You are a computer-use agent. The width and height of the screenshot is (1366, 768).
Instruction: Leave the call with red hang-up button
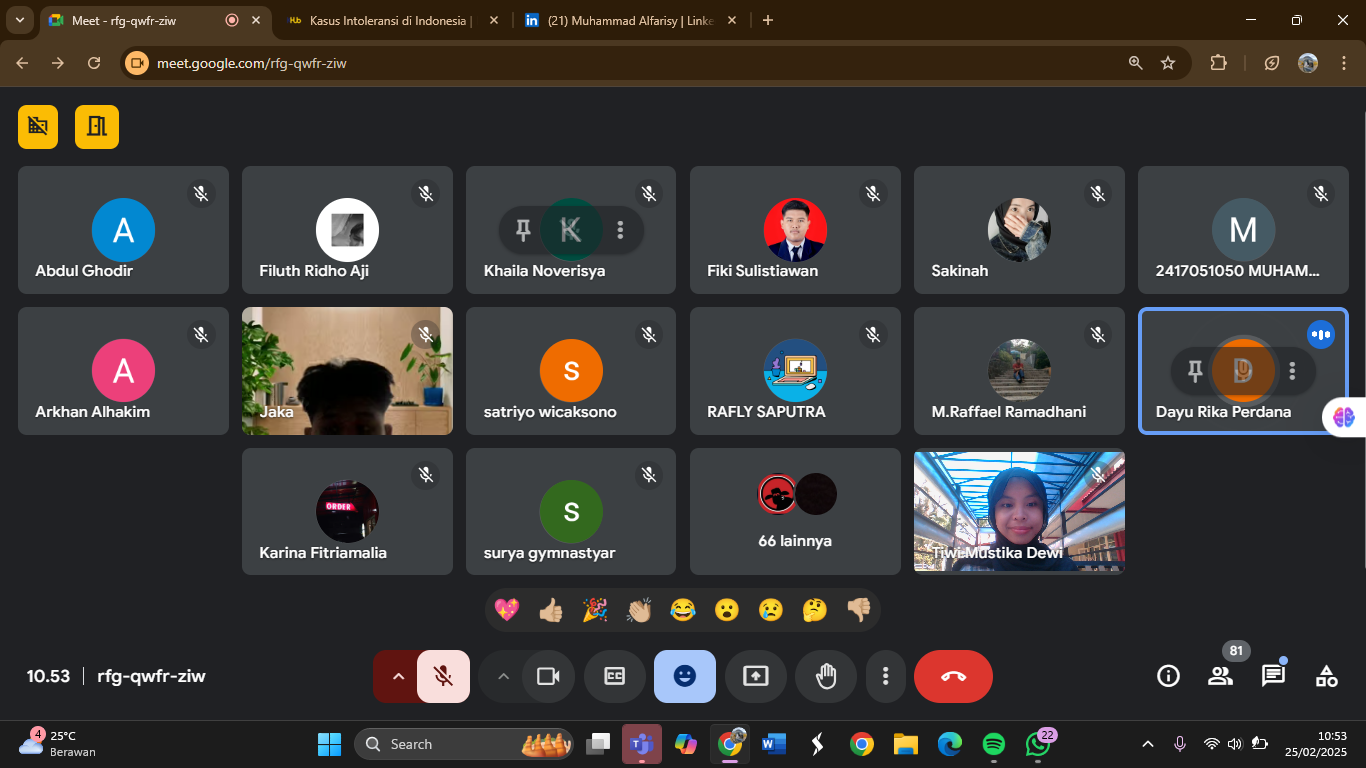pyautogui.click(x=953, y=676)
